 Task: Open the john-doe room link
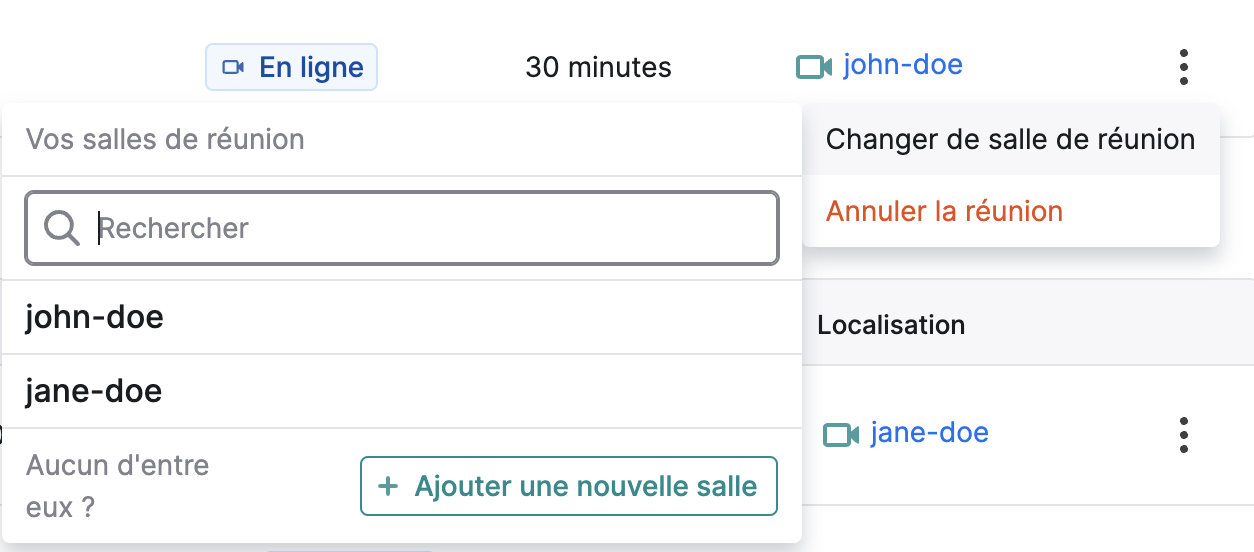click(903, 66)
